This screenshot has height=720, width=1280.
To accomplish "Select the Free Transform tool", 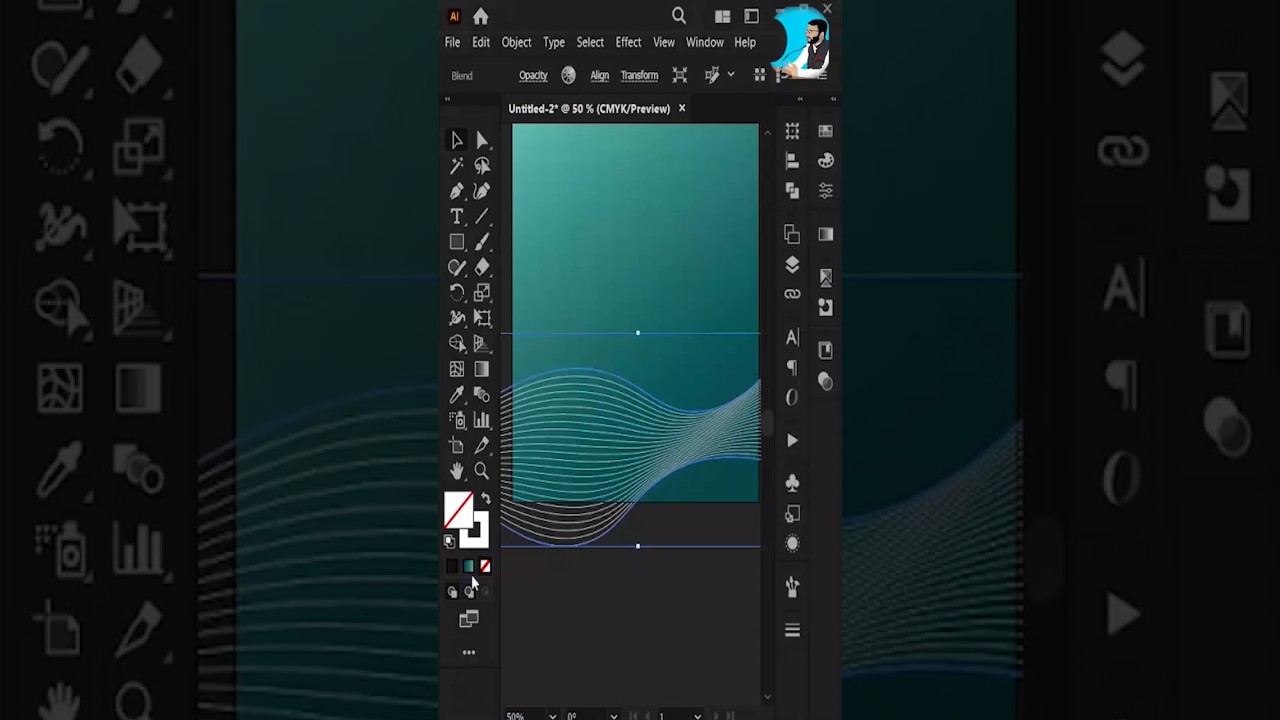I will tap(482, 318).
